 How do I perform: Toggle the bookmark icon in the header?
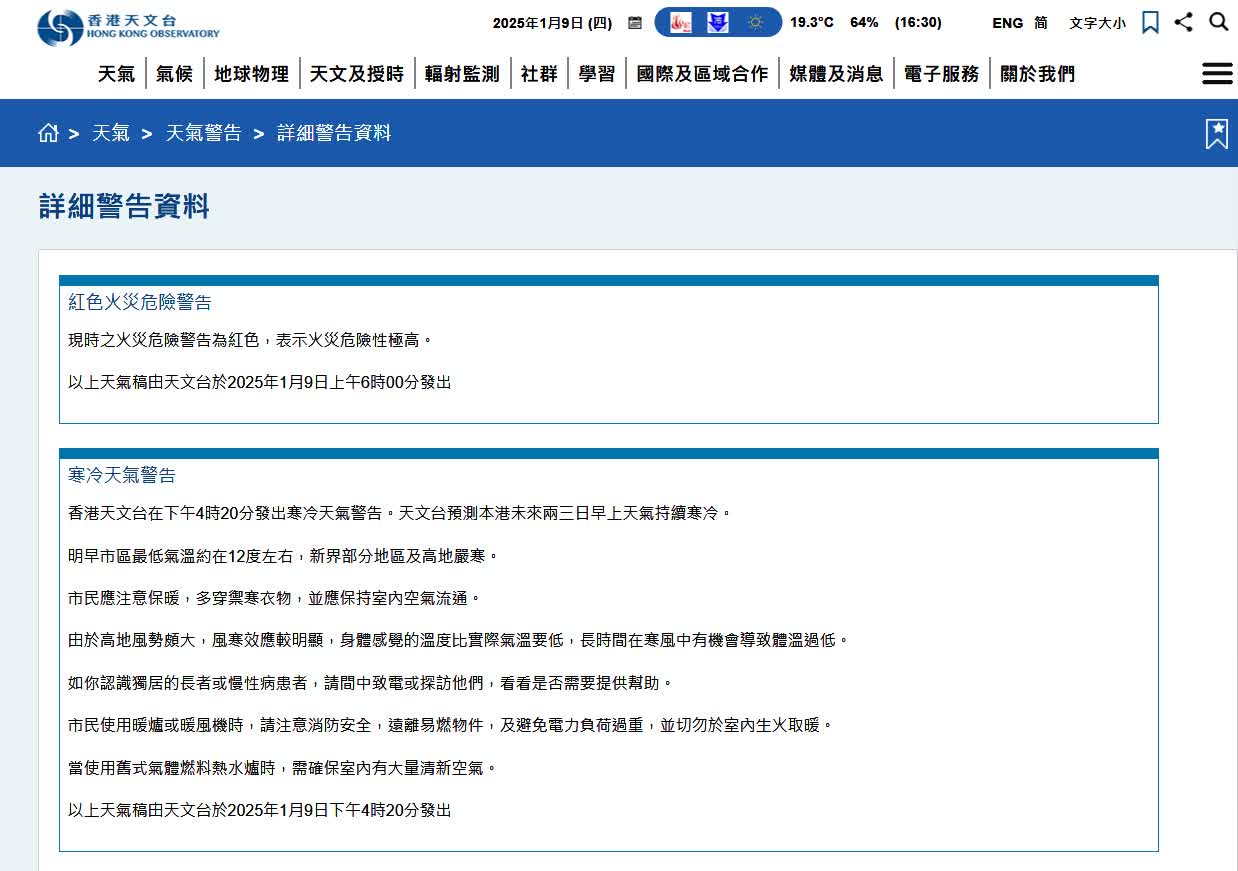coord(1150,21)
